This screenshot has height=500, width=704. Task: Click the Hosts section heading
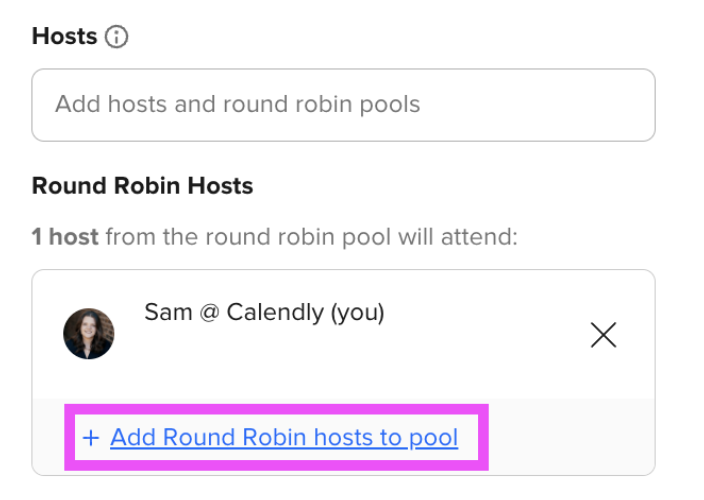pyautogui.click(x=64, y=36)
